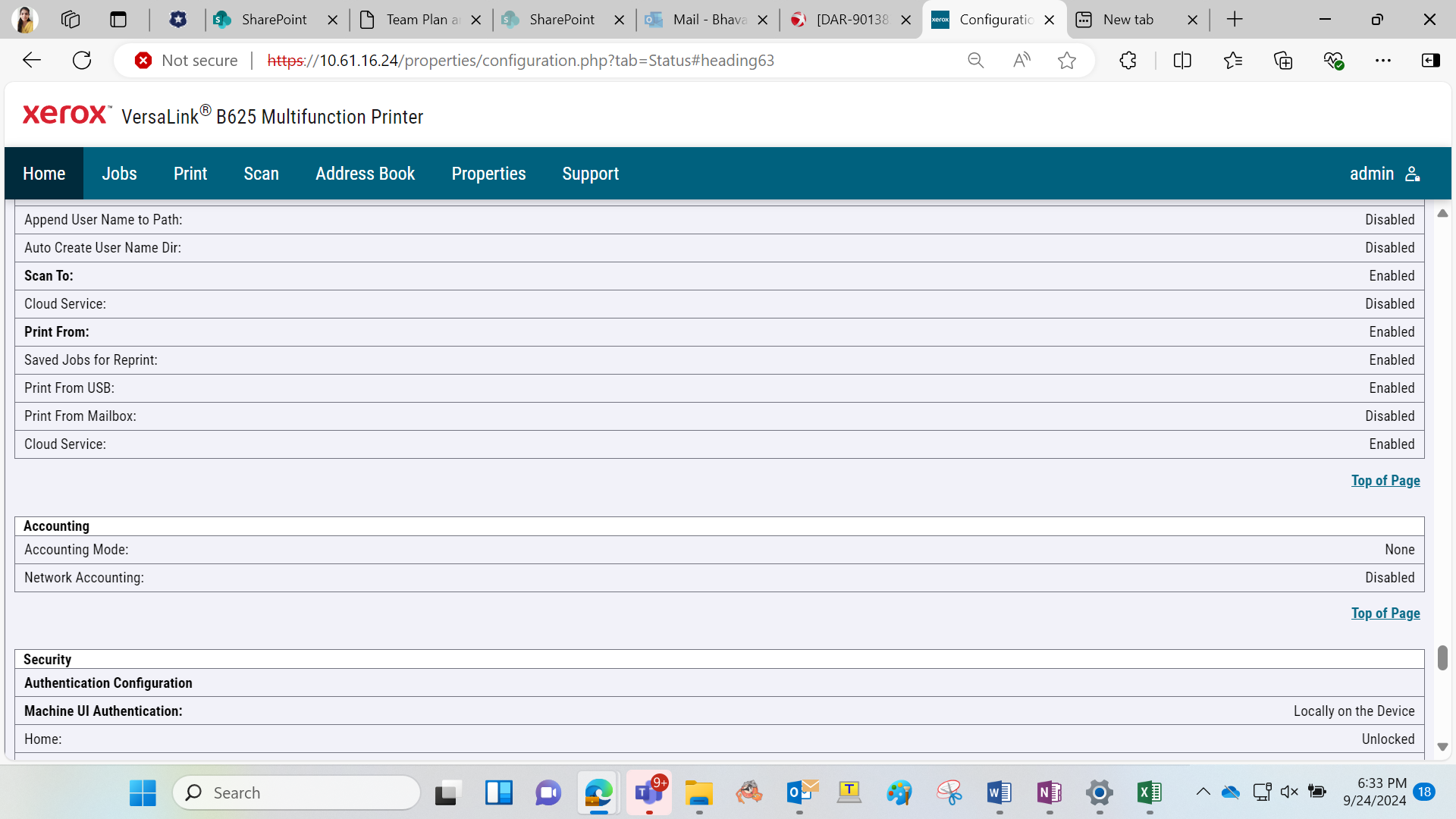Click the Windows taskbar Search box
Viewport: 1456px width, 819px height.
point(297,793)
